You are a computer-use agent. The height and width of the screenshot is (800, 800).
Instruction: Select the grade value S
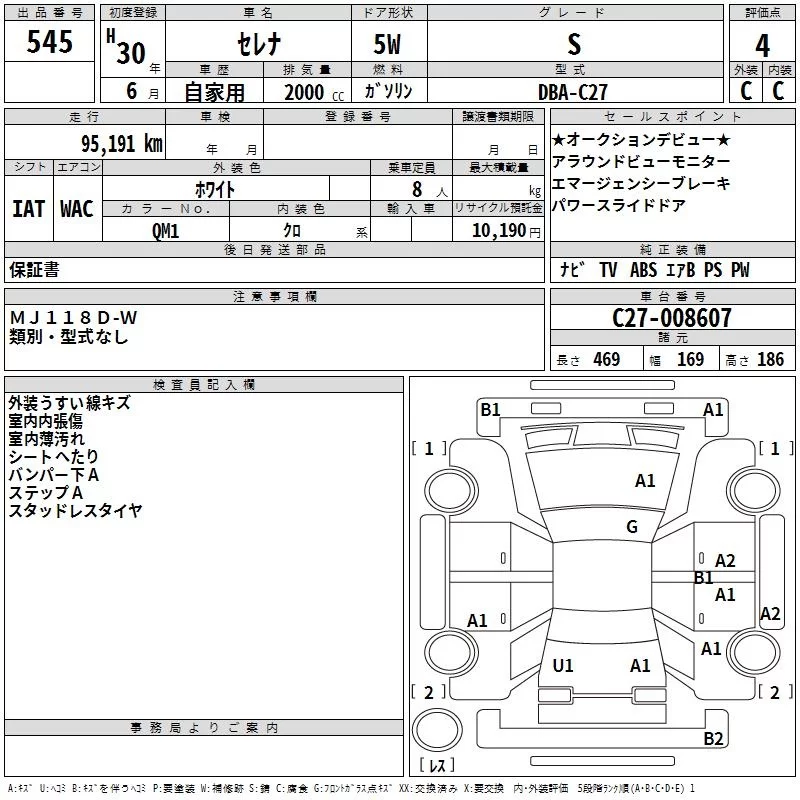pos(574,44)
